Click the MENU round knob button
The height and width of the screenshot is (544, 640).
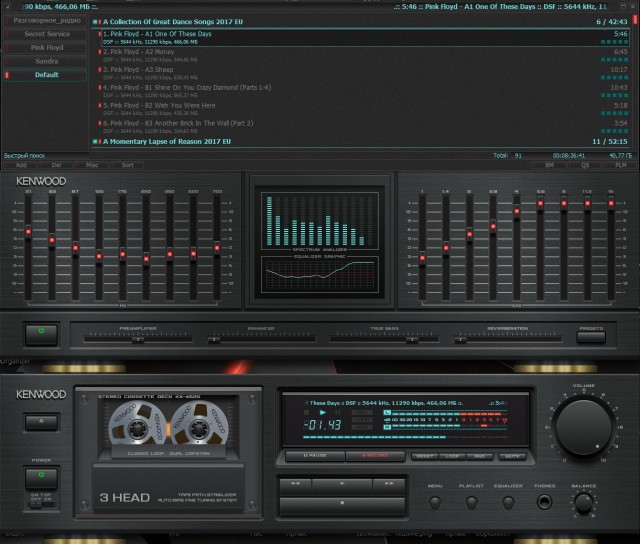pyautogui.click(x=435, y=502)
